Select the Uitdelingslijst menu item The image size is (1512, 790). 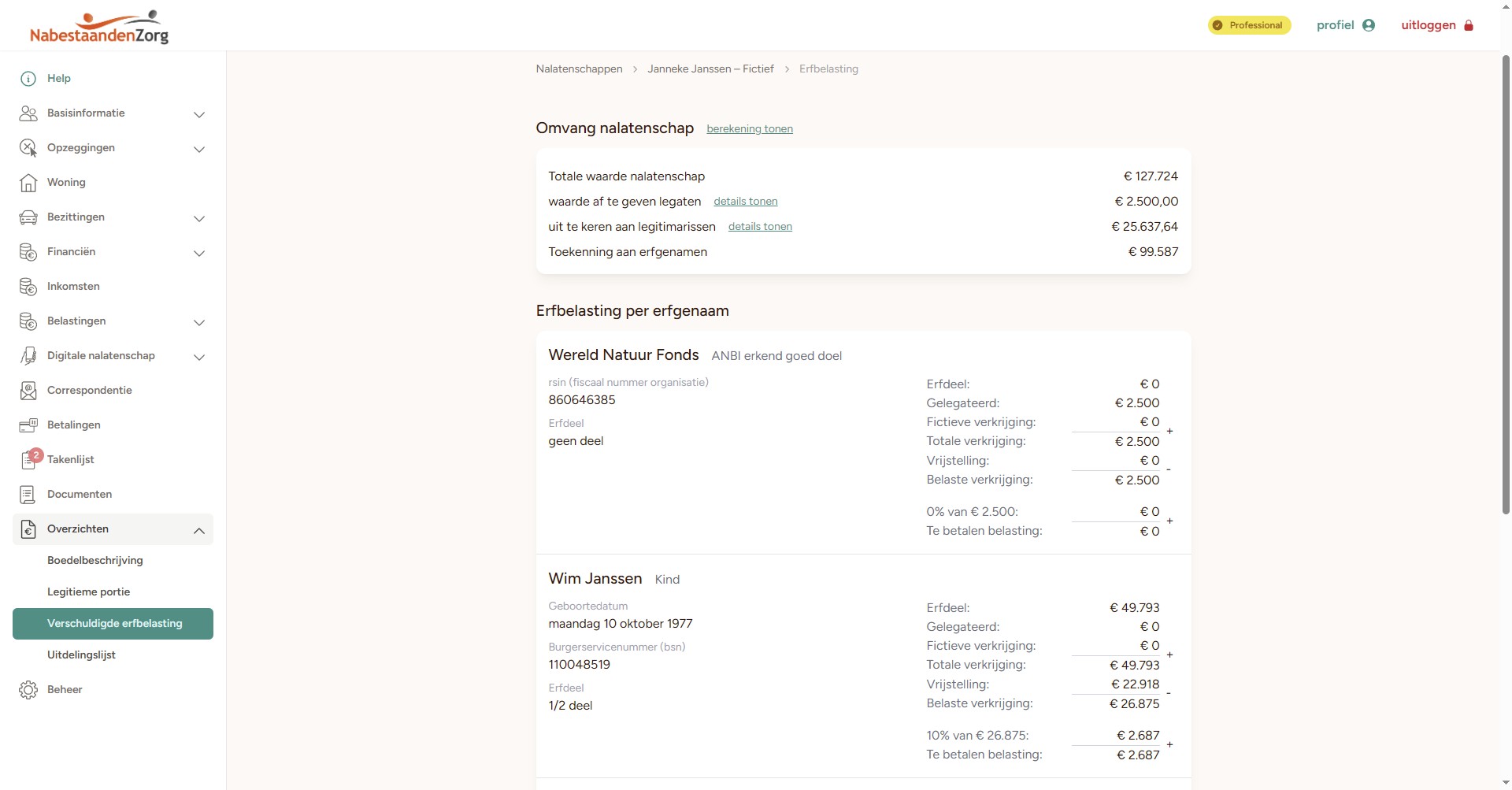(81, 655)
